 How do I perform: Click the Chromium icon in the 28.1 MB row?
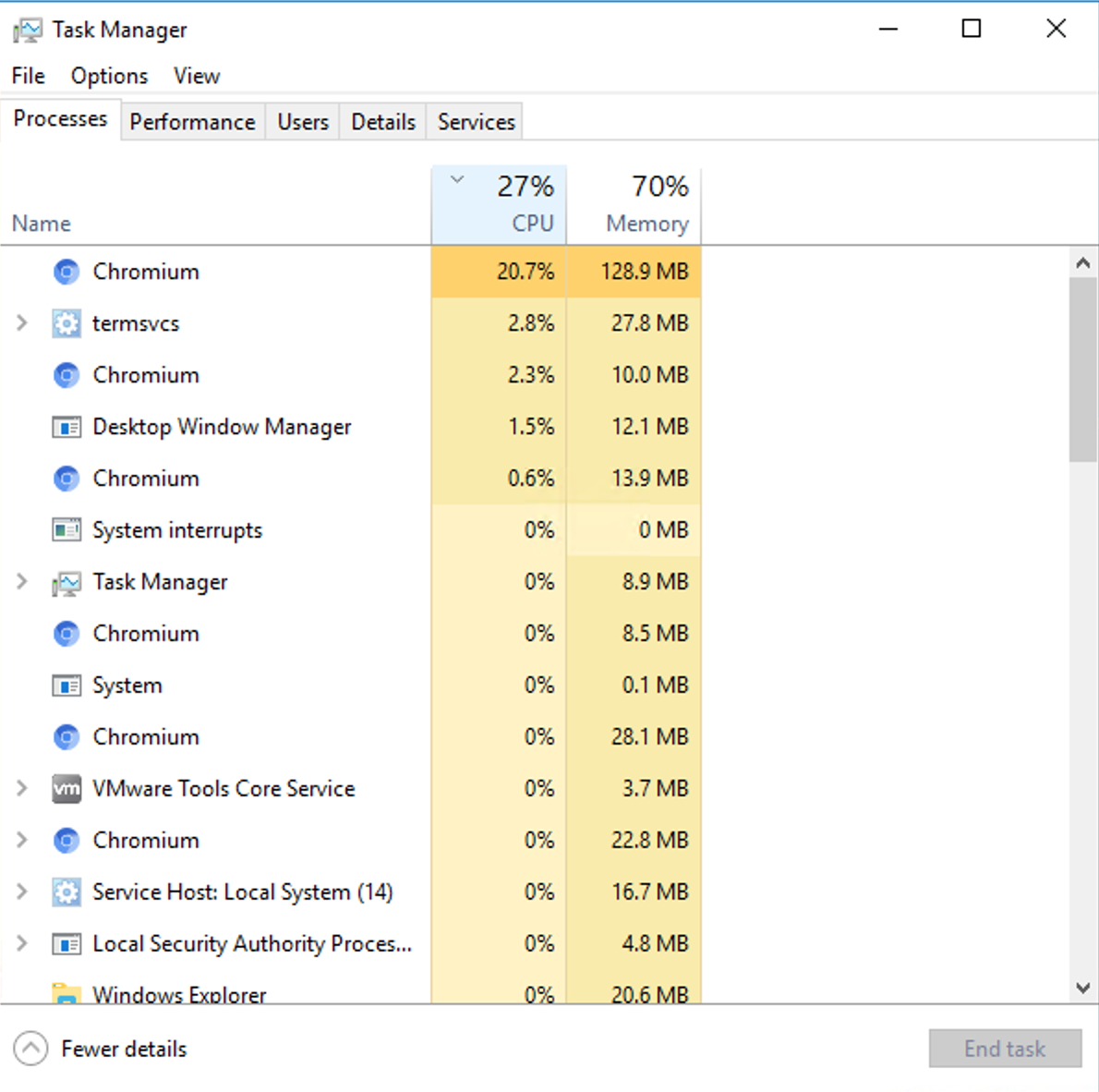point(66,737)
